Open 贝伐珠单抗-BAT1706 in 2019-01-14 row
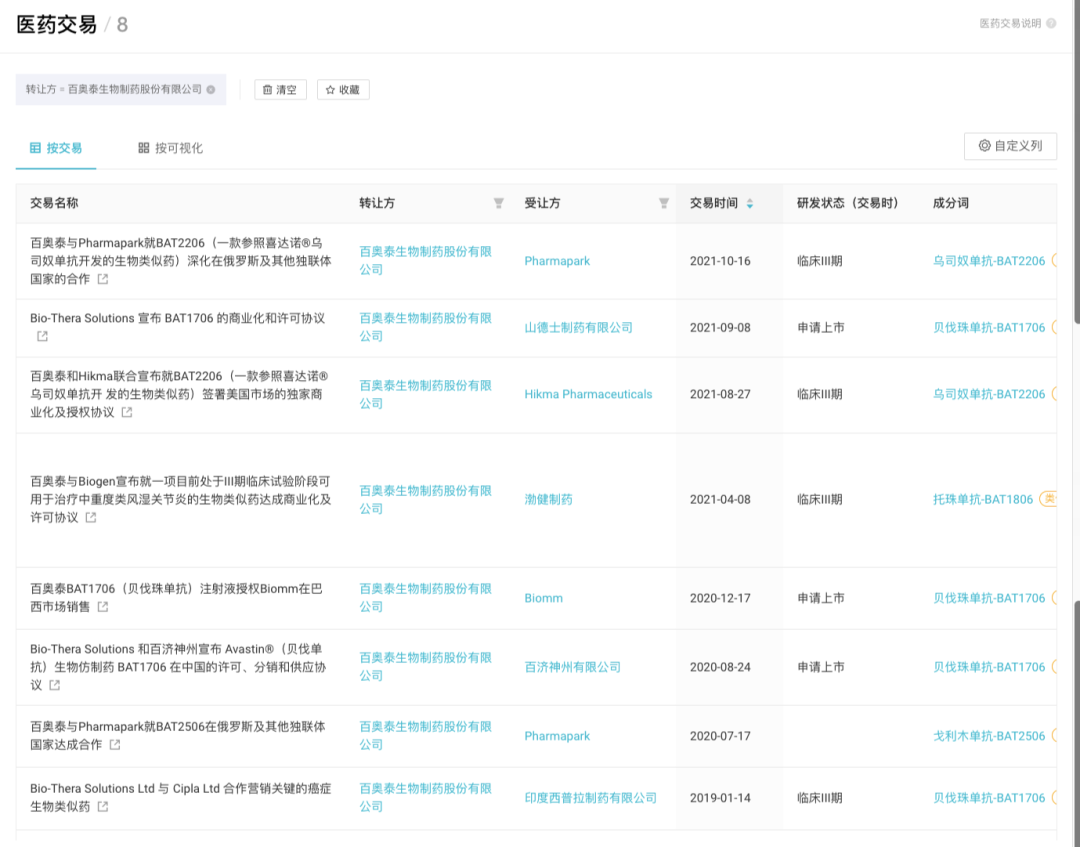The height and width of the screenshot is (847, 1080). (989, 798)
